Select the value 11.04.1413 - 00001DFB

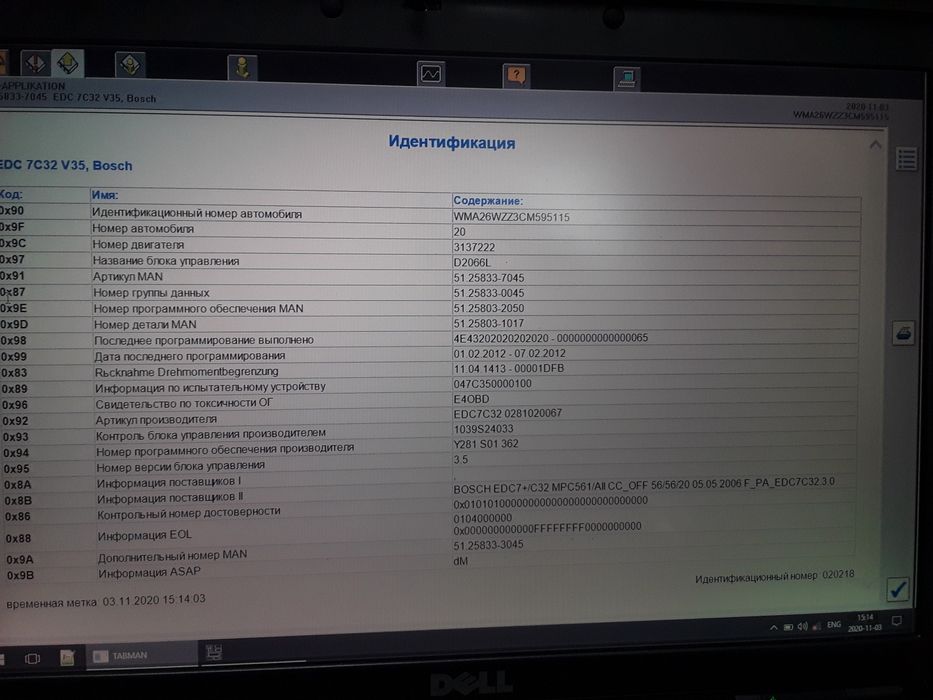(509, 368)
